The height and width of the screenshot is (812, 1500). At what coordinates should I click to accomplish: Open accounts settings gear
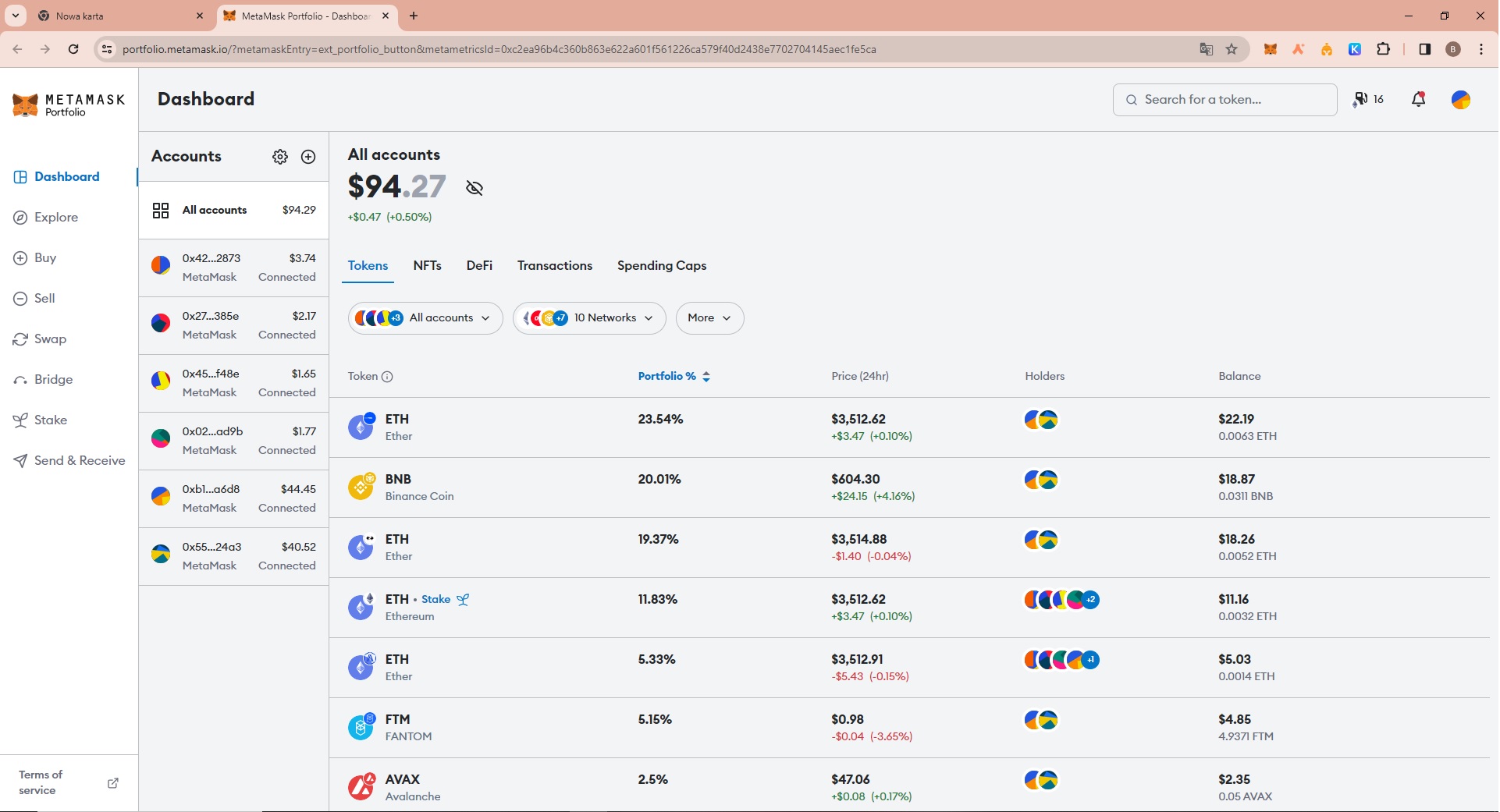pos(280,157)
